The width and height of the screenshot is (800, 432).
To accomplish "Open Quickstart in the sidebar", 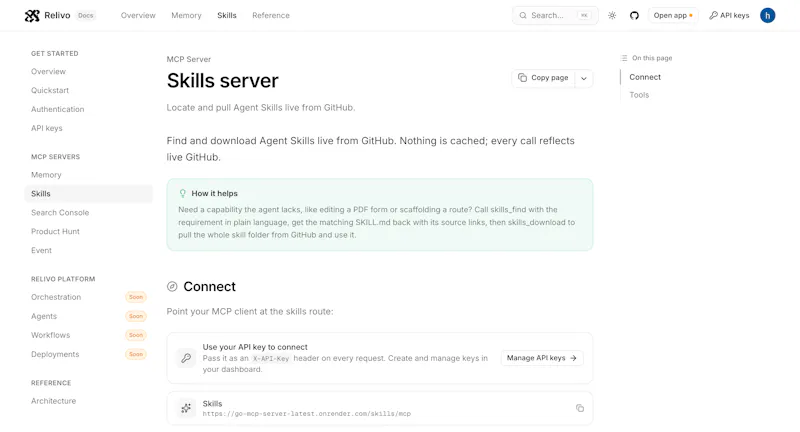I will coord(50,90).
